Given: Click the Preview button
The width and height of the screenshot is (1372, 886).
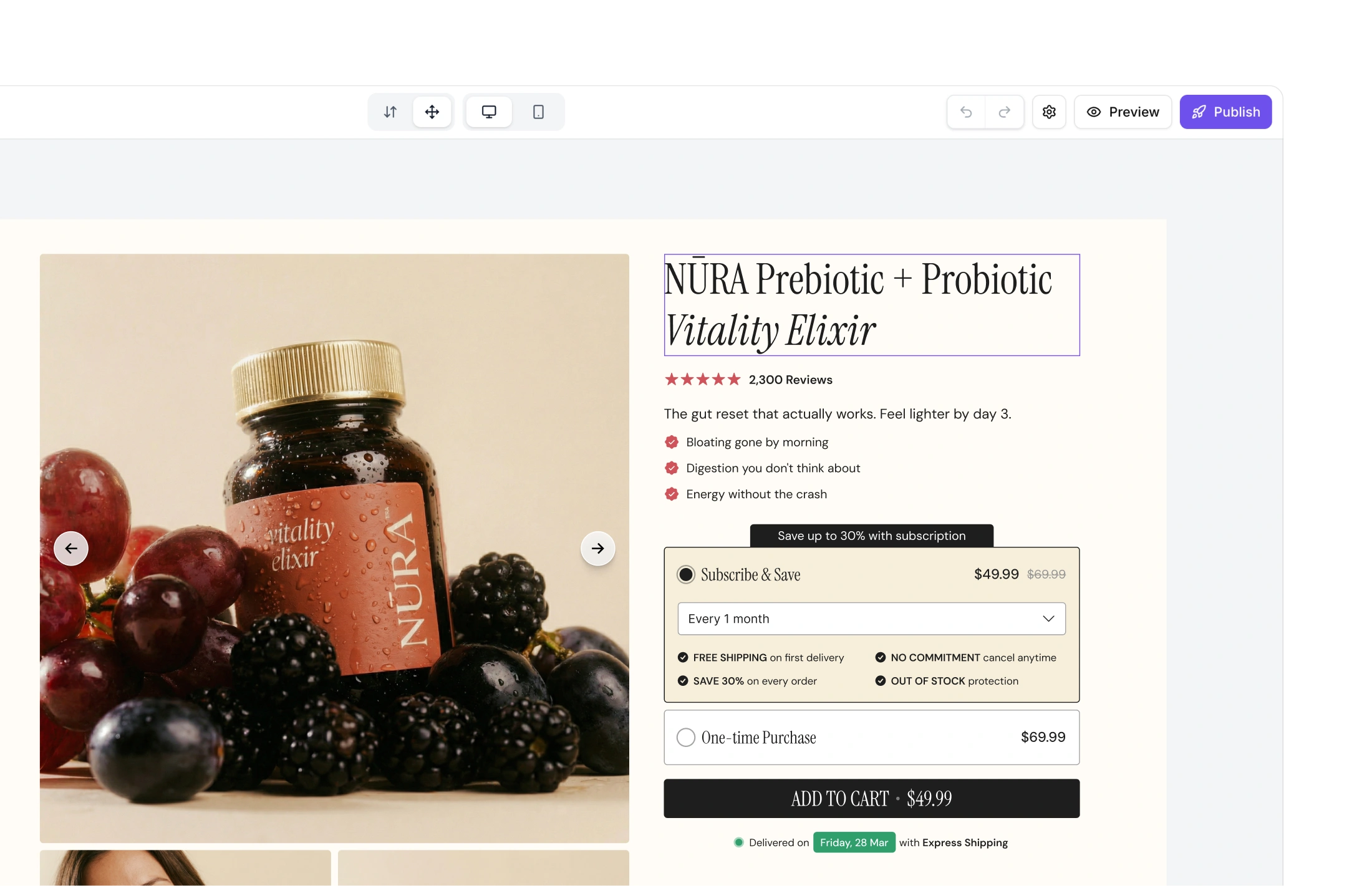Looking at the screenshot, I should coord(1123,112).
